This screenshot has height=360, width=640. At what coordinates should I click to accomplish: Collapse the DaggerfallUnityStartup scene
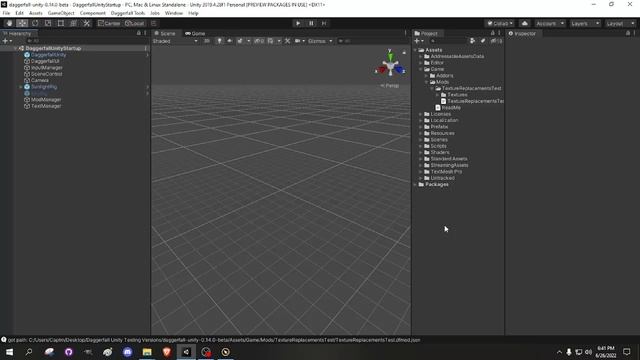click(16, 48)
